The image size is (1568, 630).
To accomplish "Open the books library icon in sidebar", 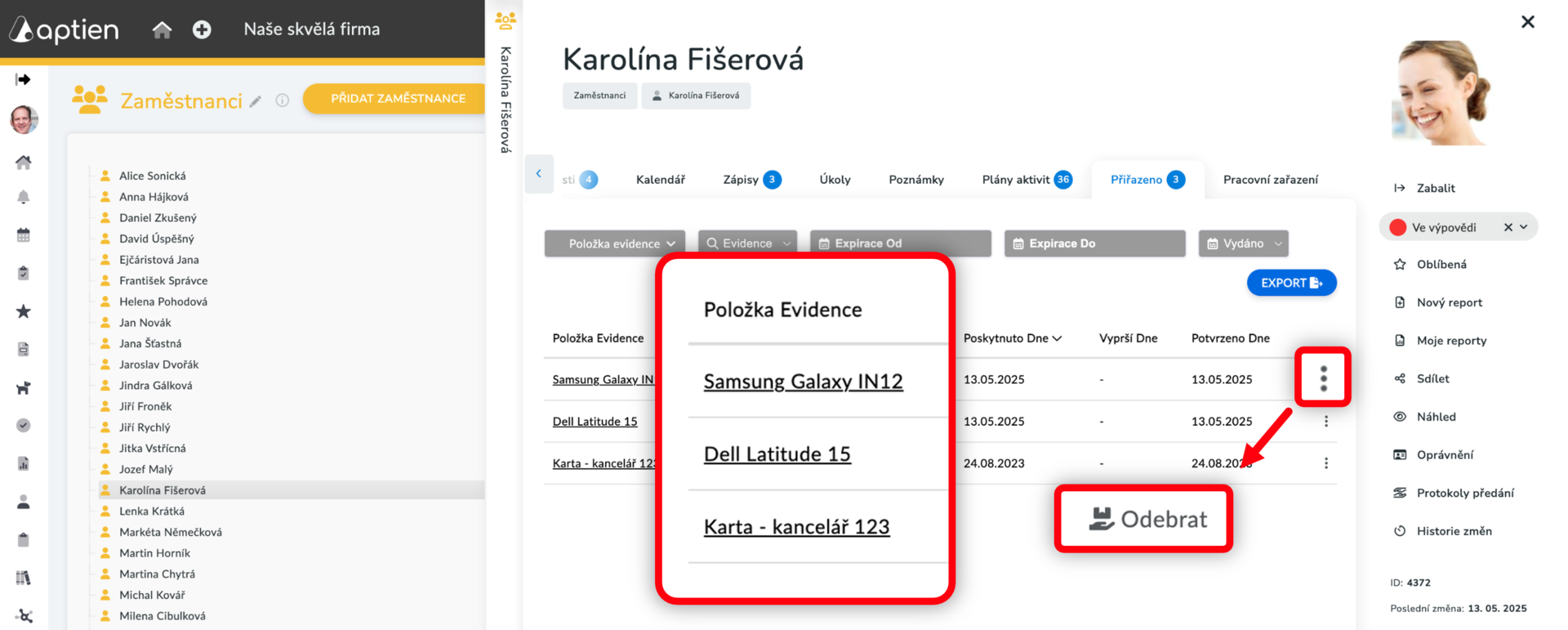I will coord(24,578).
